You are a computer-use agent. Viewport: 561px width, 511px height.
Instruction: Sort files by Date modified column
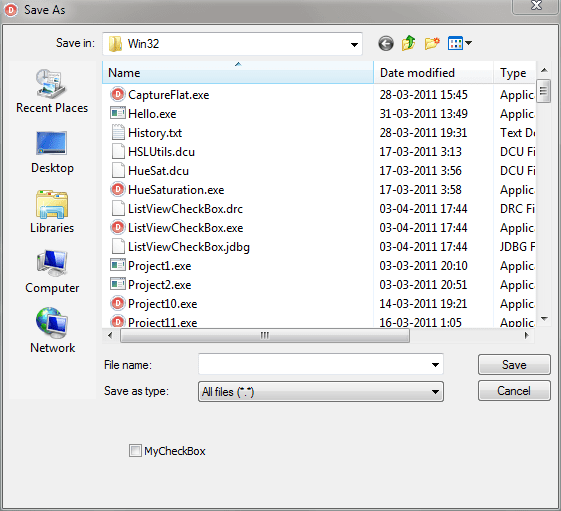pos(433,73)
